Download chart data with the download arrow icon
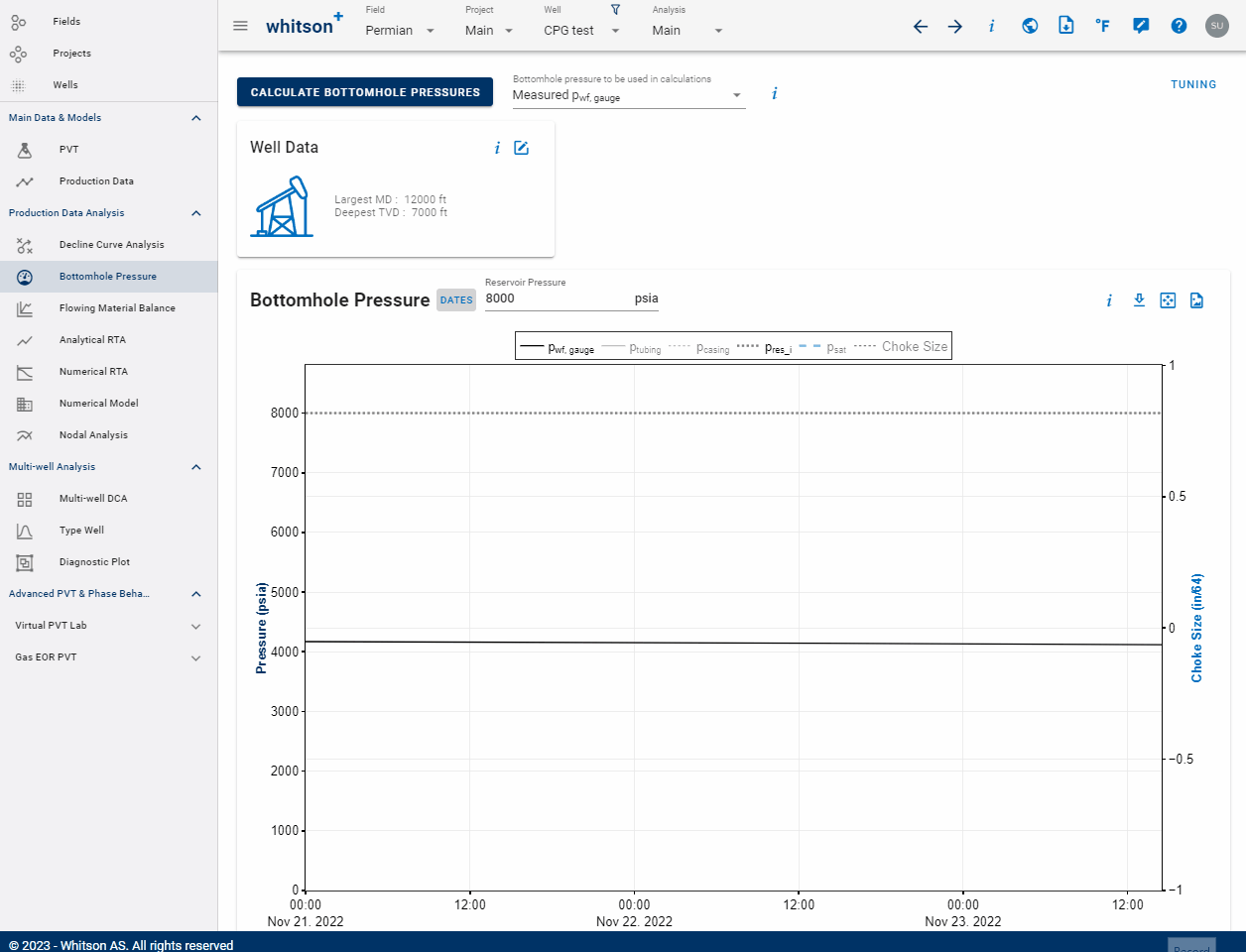The image size is (1246, 952). click(x=1139, y=300)
